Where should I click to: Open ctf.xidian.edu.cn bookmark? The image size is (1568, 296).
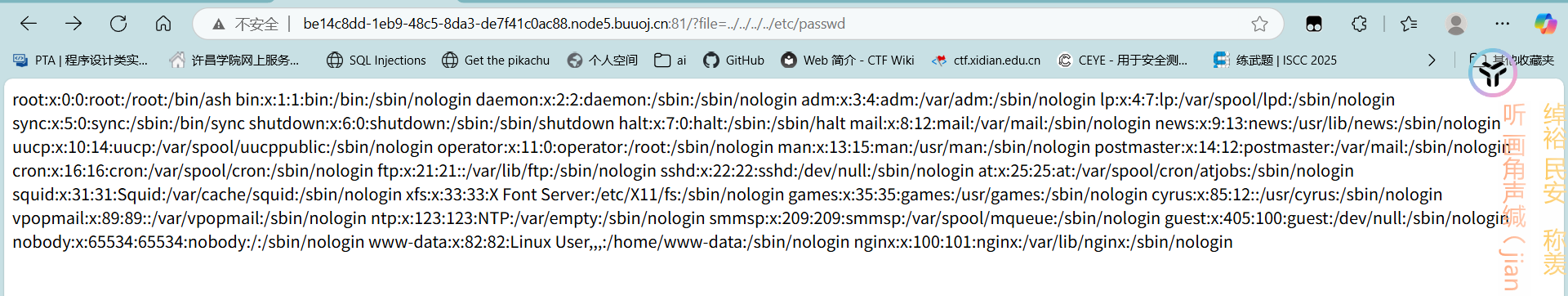click(986, 60)
